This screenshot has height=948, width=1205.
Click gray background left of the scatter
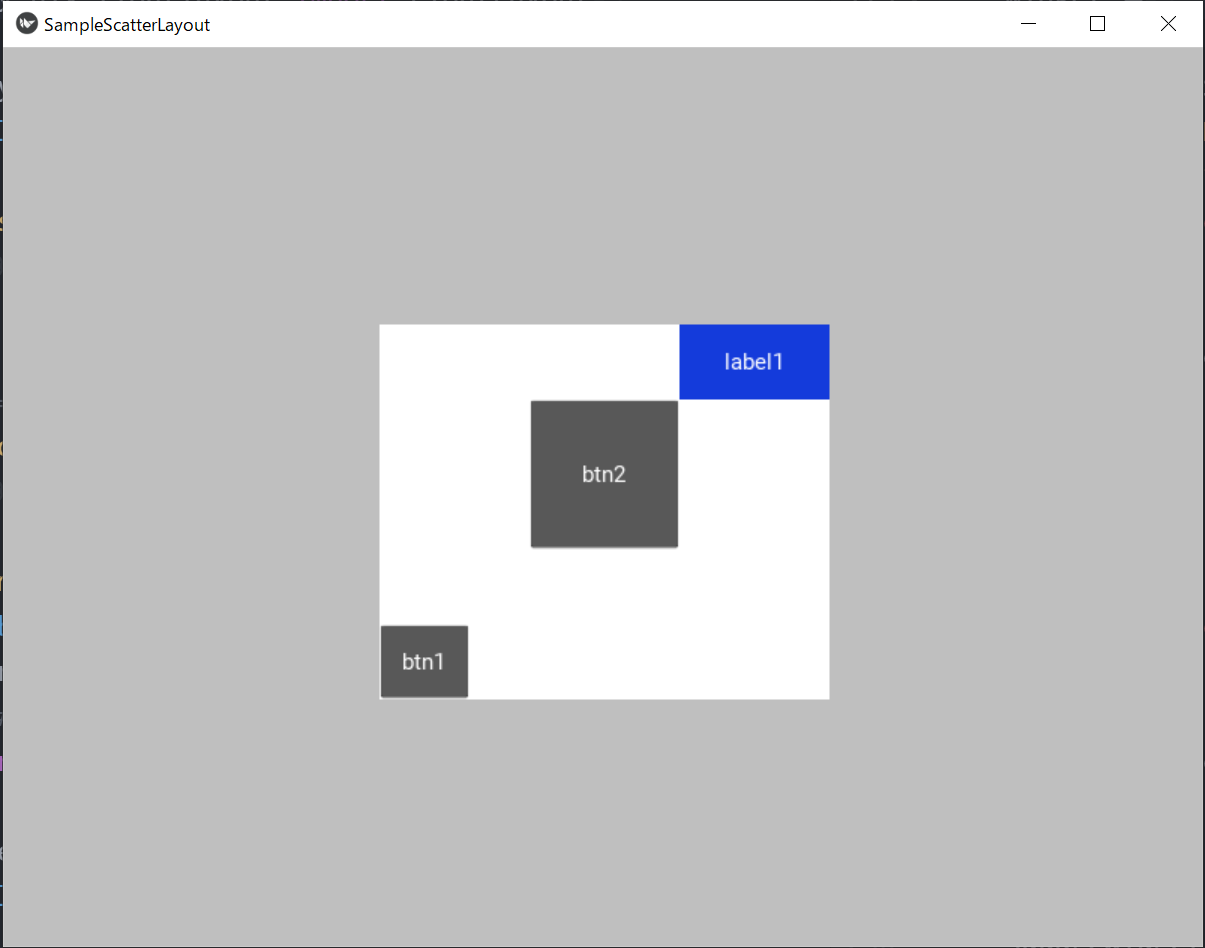[190, 511]
